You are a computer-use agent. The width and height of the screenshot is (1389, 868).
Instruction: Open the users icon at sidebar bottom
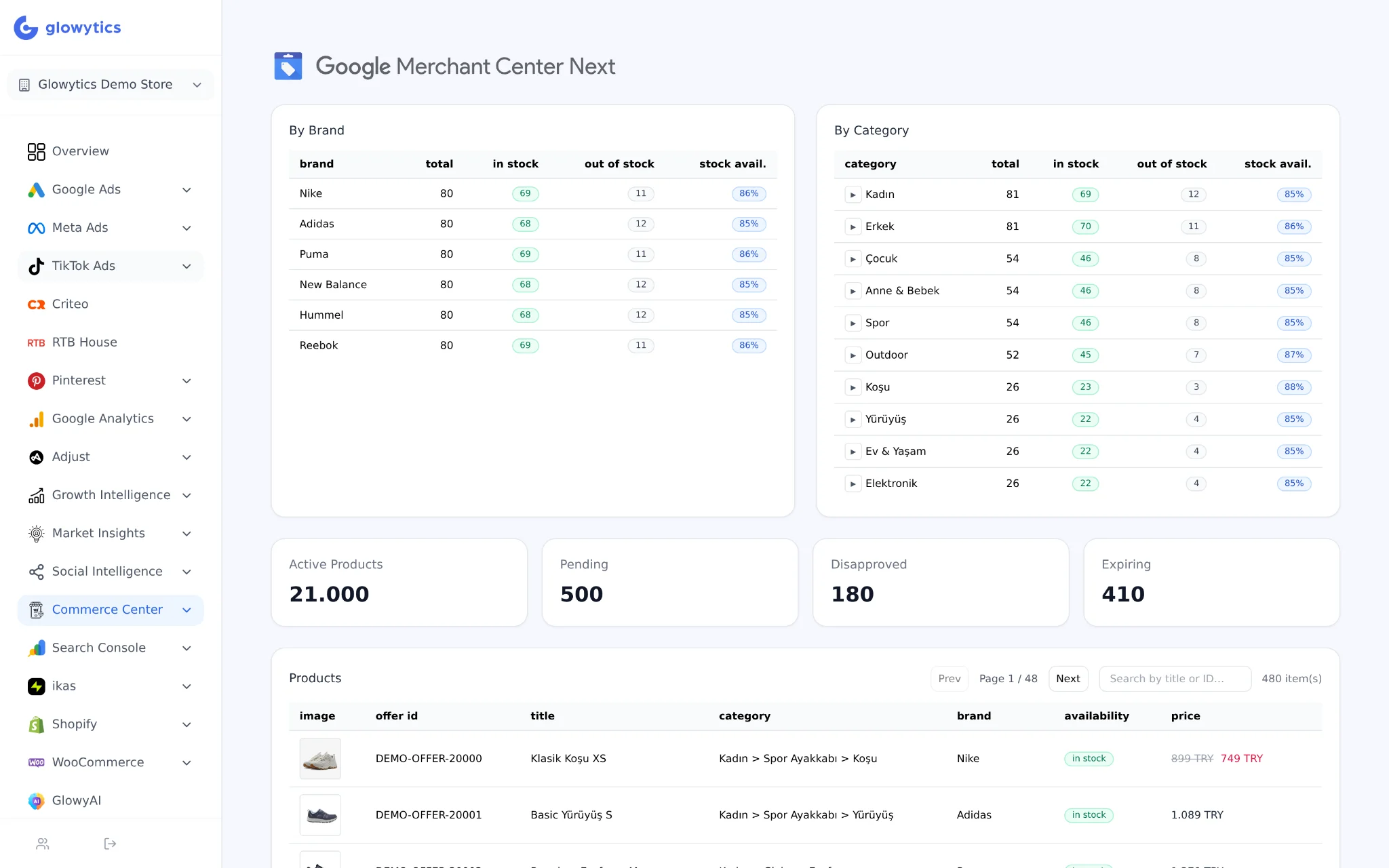[43, 844]
